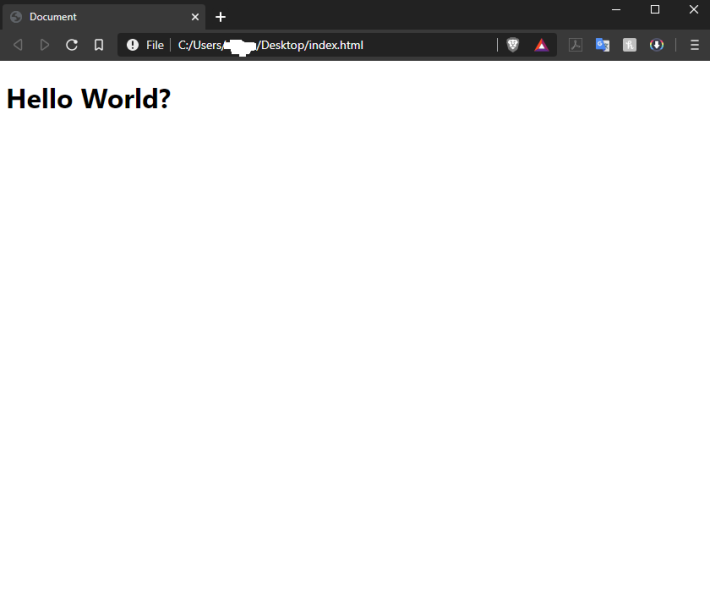Click the File label in the address bar
710x602 pixels.
click(155, 45)
